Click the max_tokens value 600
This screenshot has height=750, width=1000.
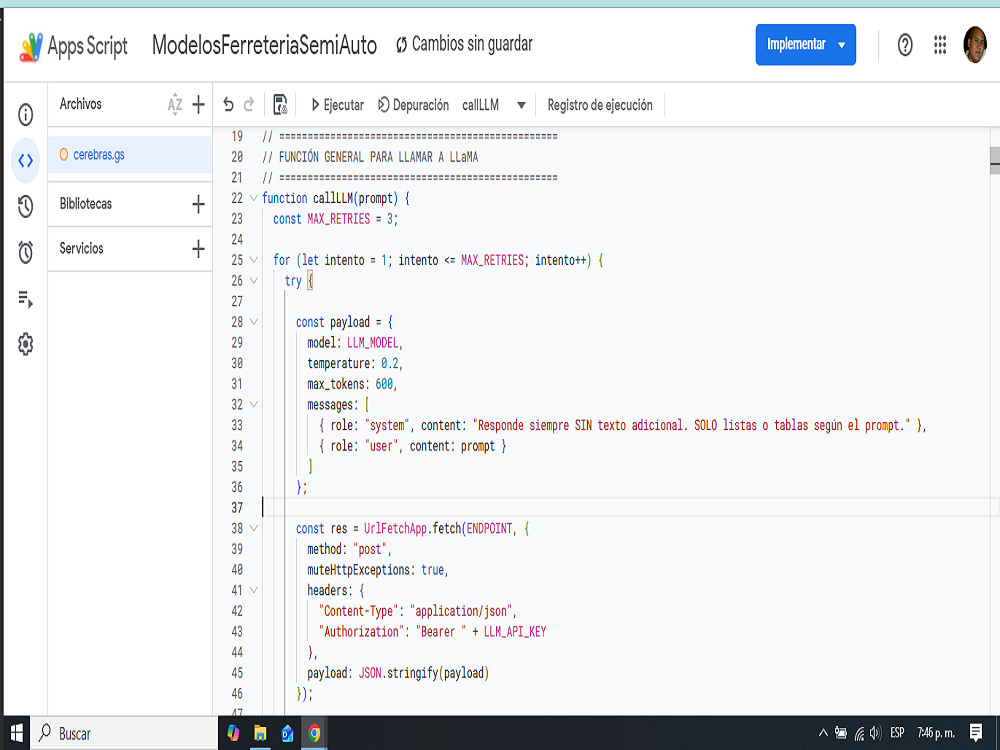pyautogui.click(x=384, y=384)
